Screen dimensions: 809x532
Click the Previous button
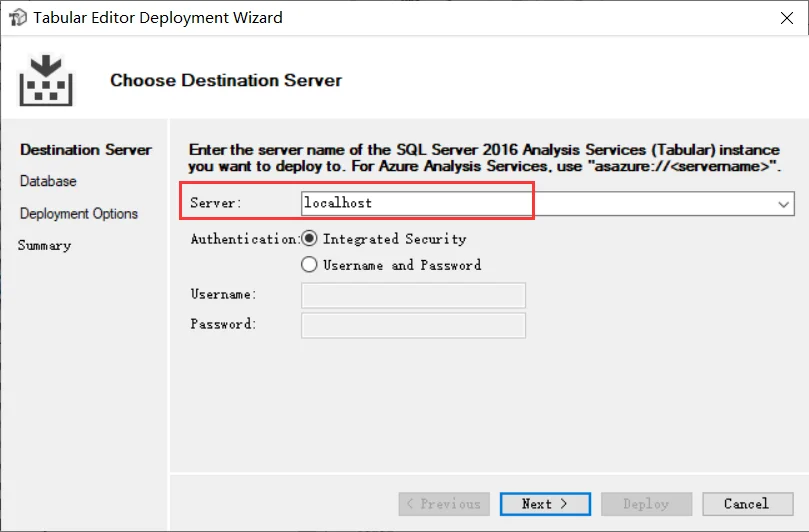pos(444,504)
